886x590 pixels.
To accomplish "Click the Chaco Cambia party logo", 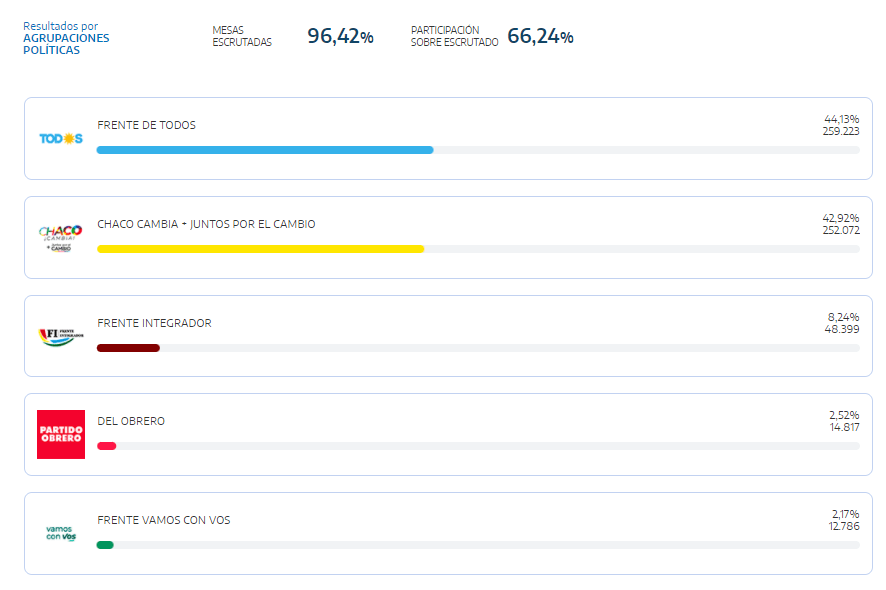I will click(60, 236).
